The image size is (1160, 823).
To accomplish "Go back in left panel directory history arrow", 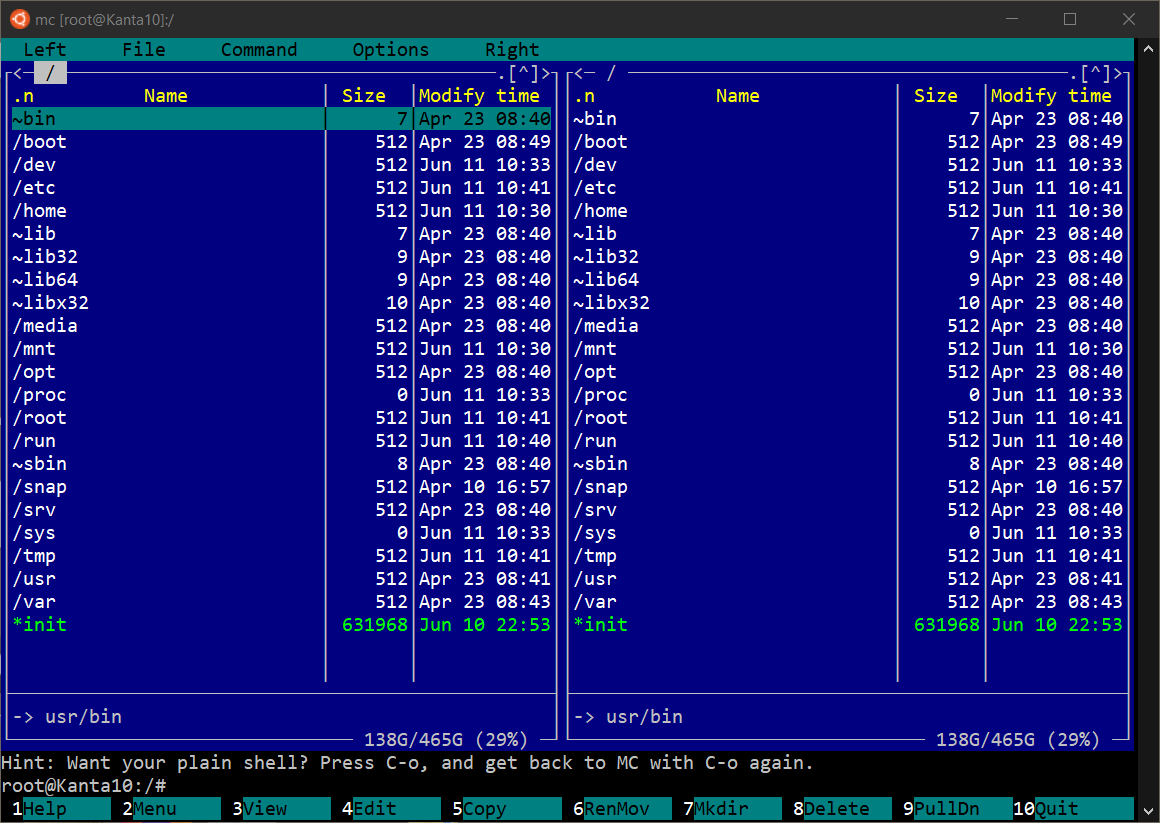I will pos(18,73).
